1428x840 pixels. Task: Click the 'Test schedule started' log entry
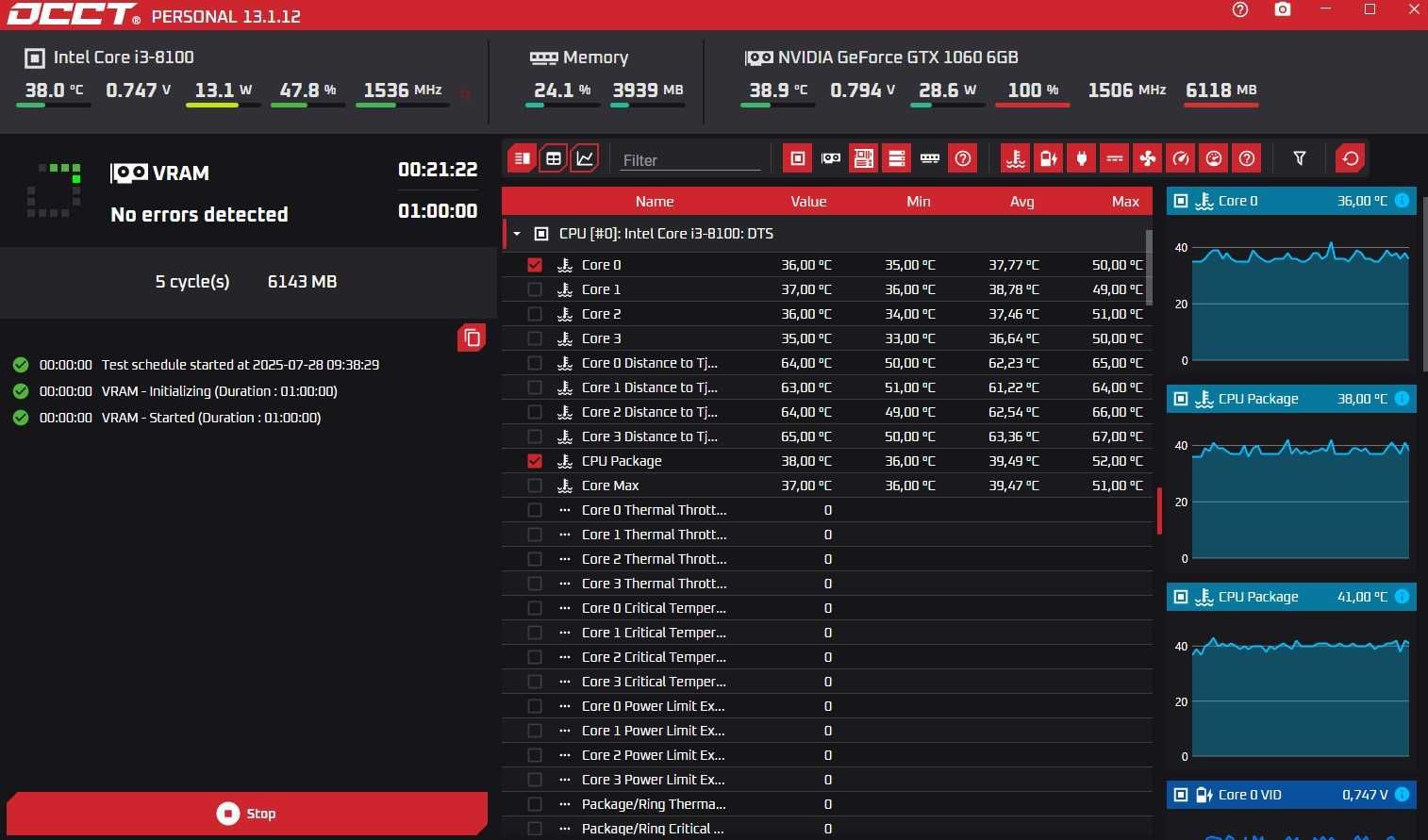tap(241, 365)
